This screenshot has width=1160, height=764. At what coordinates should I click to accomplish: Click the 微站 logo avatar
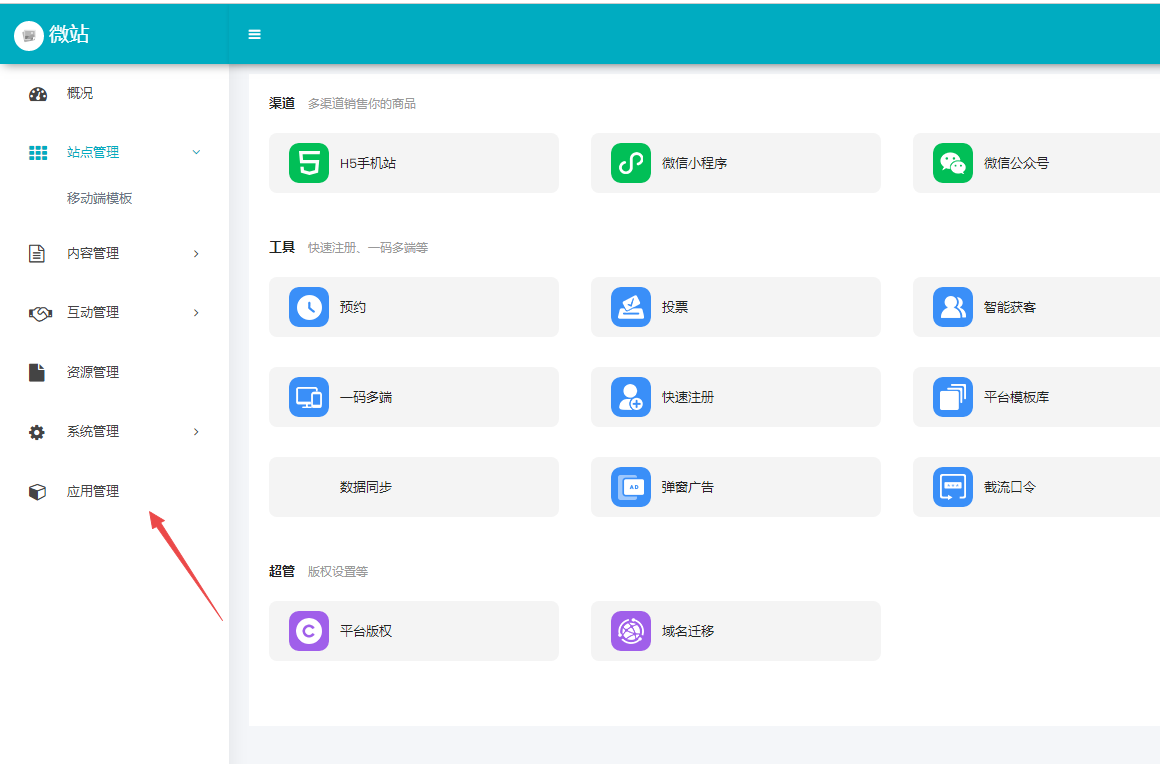(29, 36)
